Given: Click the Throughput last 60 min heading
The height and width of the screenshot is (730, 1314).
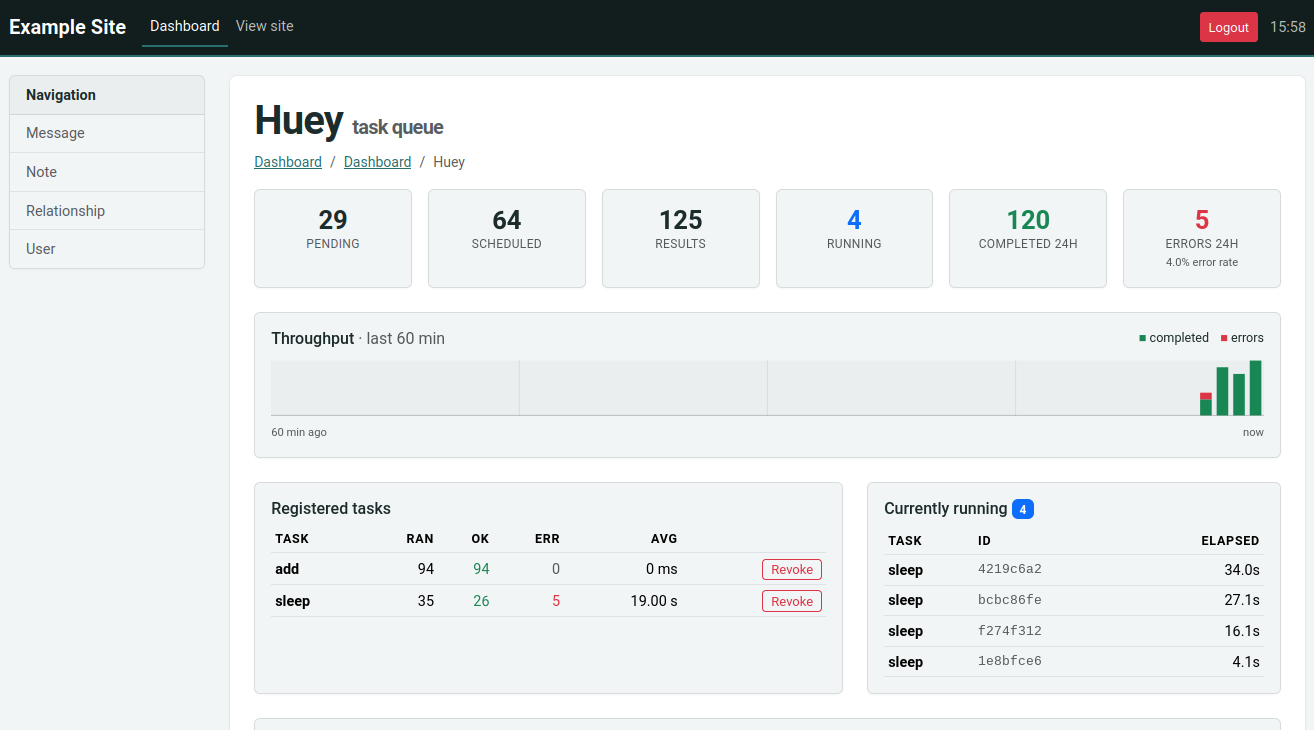Looking at the screenshot, I should [x=358, y=338].
